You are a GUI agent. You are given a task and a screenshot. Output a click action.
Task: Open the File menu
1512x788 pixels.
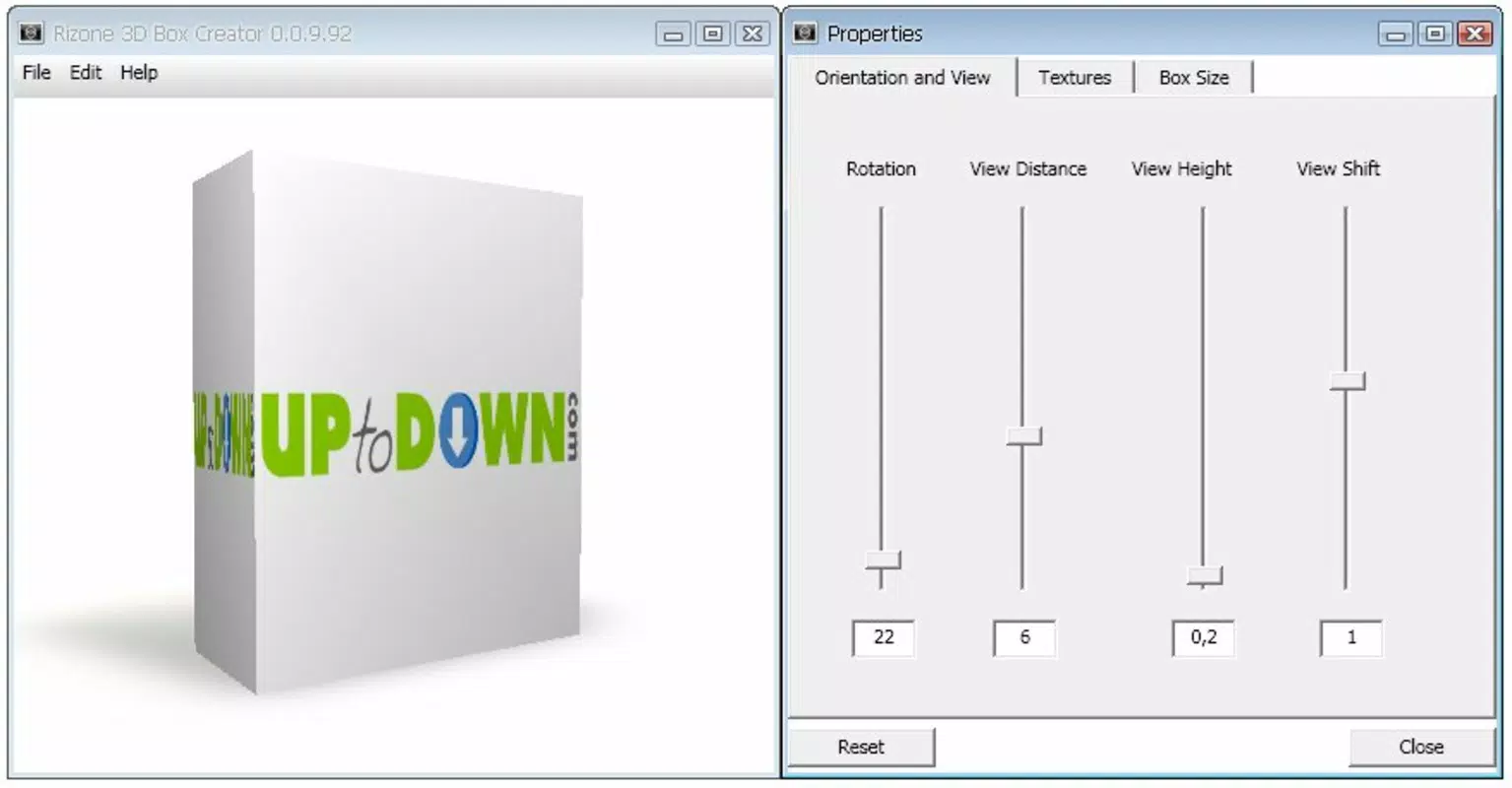36,73
